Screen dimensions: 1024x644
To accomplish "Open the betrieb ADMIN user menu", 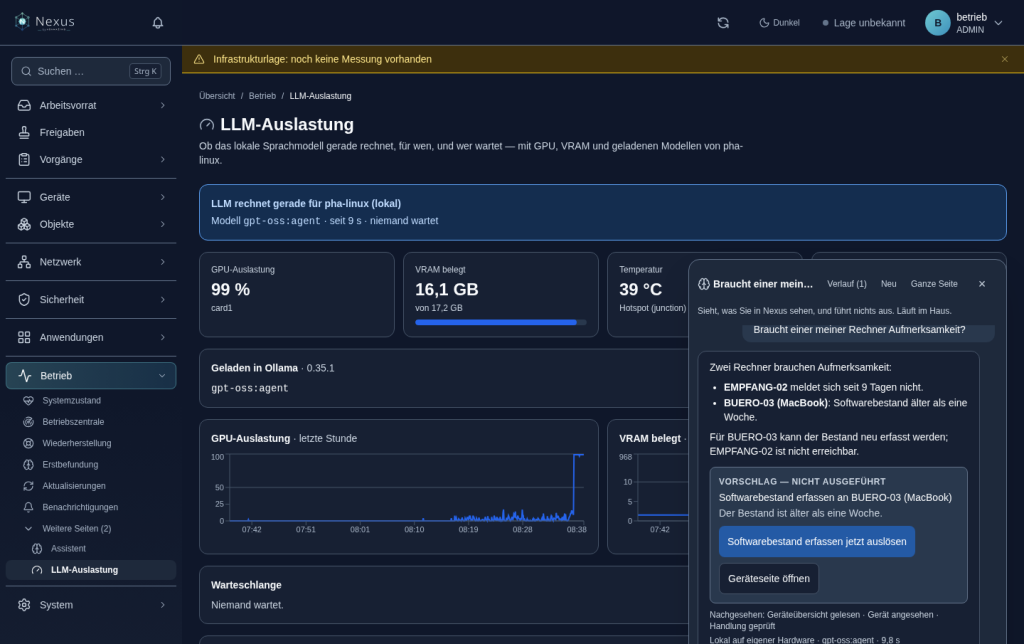I will coord(964,23).
